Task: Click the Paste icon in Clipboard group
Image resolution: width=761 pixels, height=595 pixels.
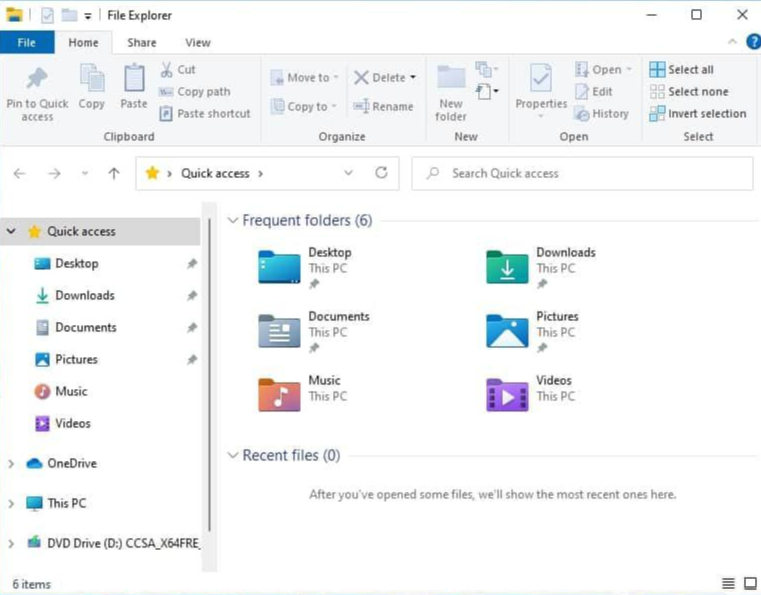Action: 133,80
